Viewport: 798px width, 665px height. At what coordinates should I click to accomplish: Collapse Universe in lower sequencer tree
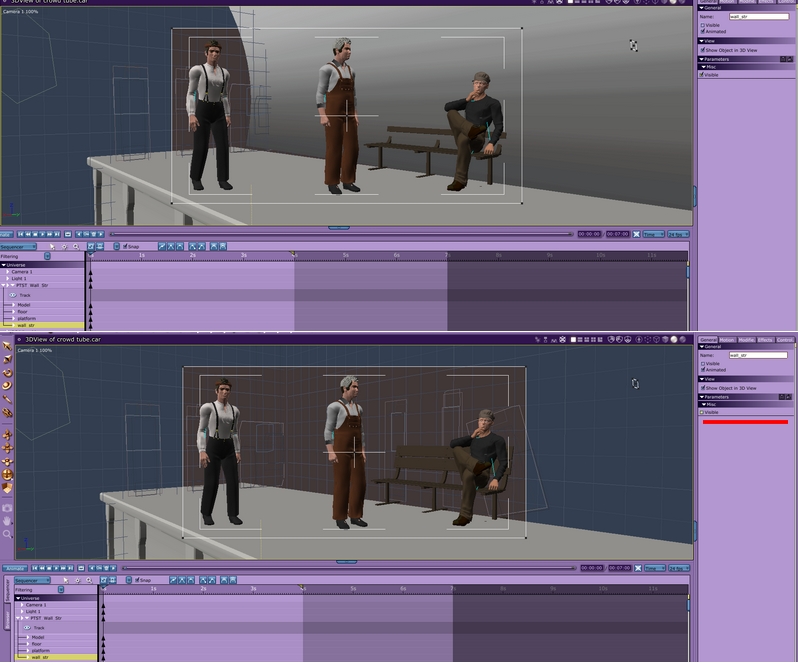[x=18, y=598]
